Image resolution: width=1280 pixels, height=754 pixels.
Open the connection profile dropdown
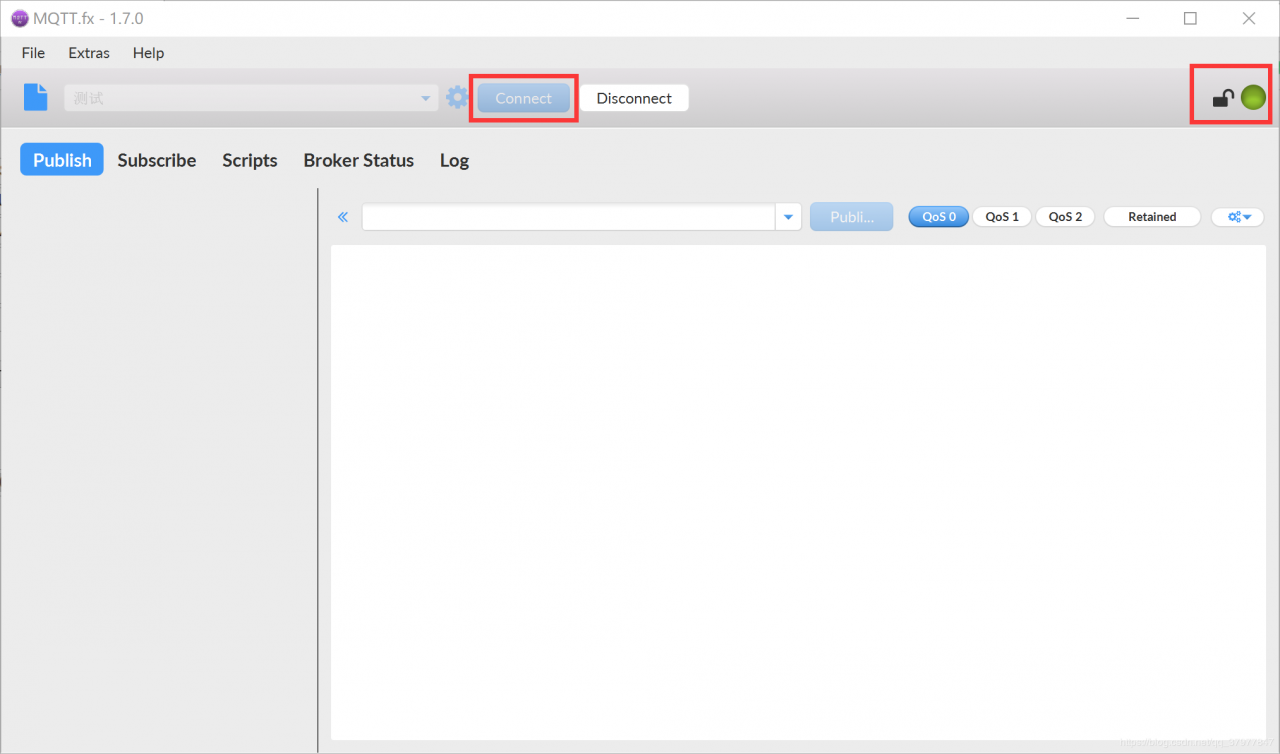pos(252,98)
